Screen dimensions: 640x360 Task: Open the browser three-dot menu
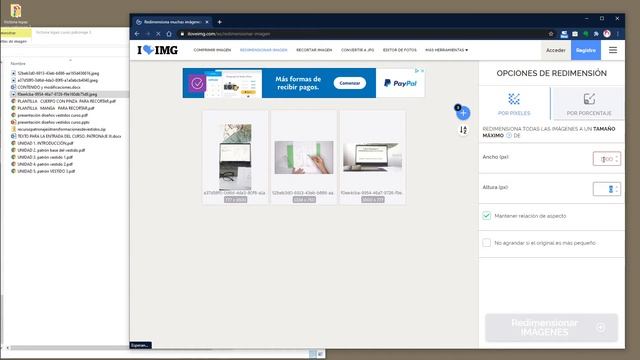[618, 34]
